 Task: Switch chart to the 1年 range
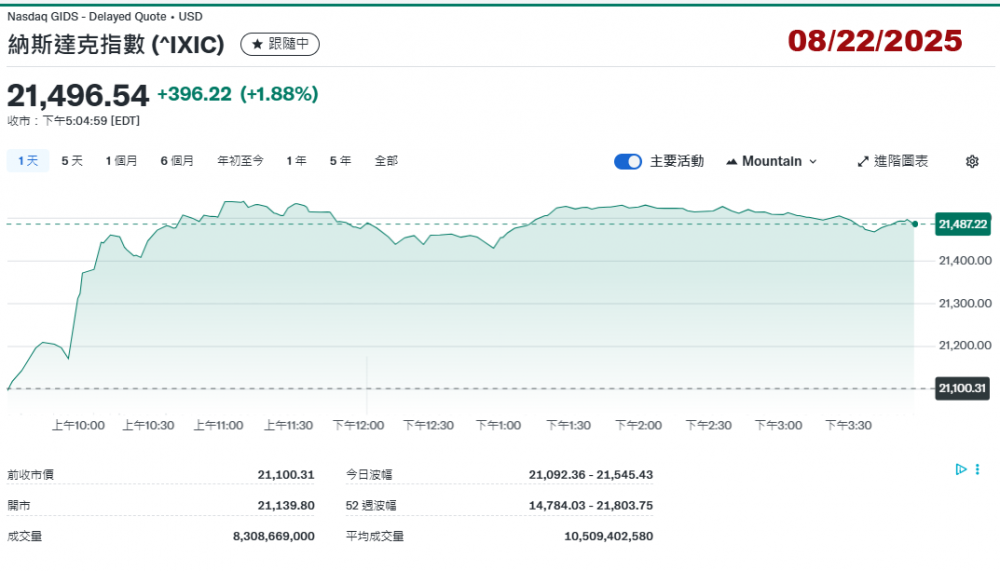pos(296,161)
